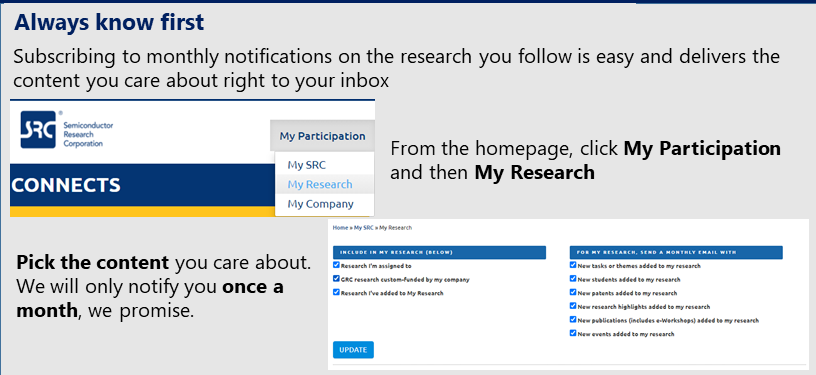Follow the Home breadcrumb link
The image size is (816, 375).
(340, 228)
